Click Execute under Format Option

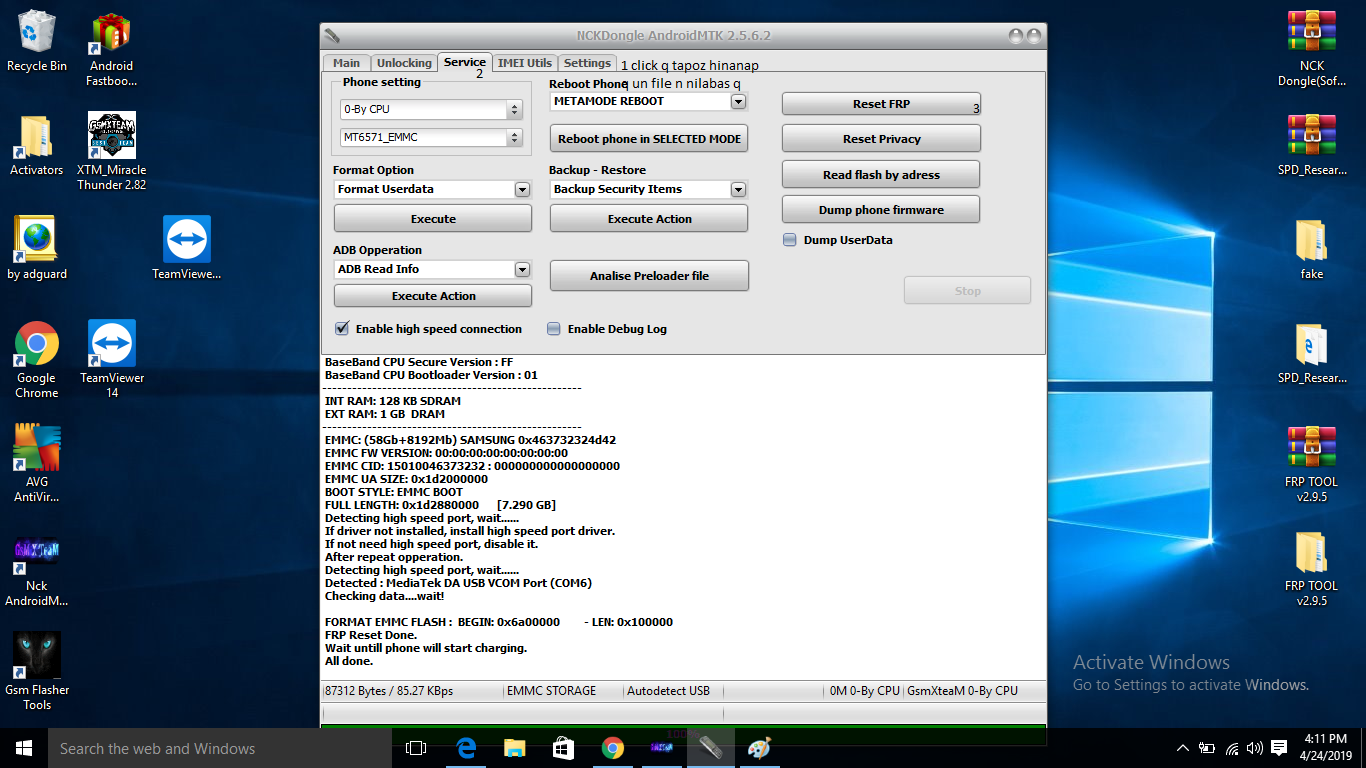pyautogui.click(x=433, y=219)
